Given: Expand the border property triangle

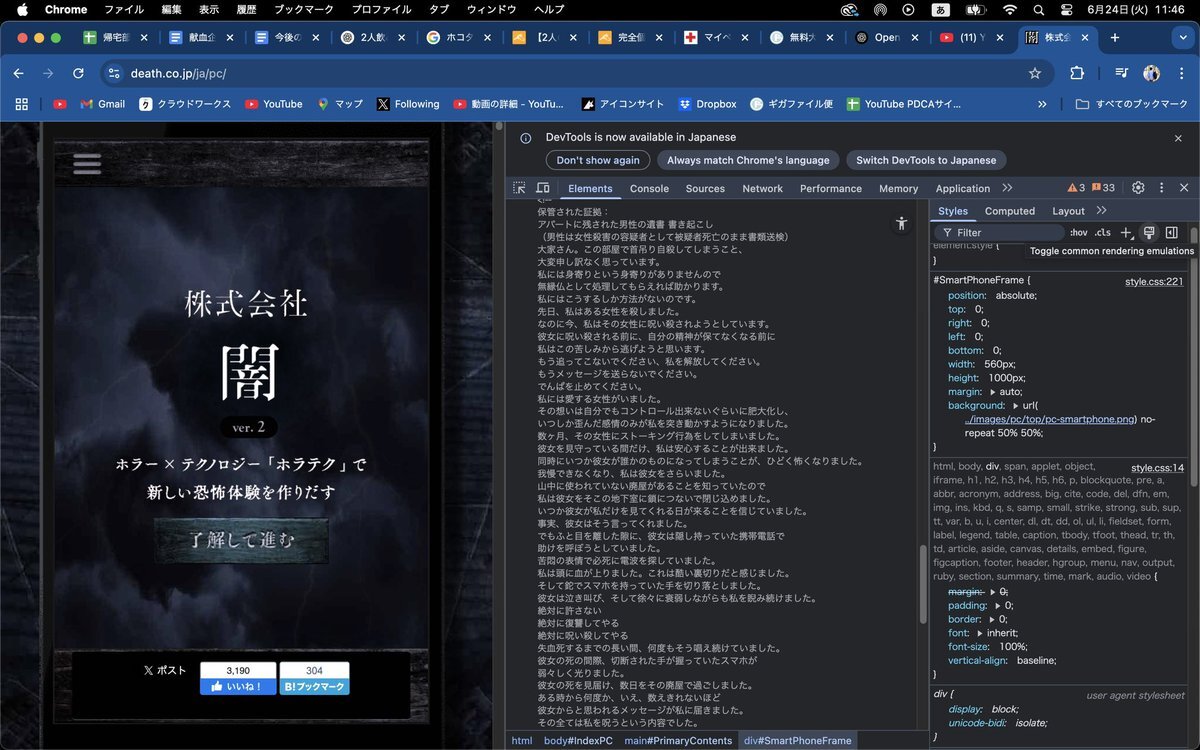Looking at the screenshot, I should 991,619.
